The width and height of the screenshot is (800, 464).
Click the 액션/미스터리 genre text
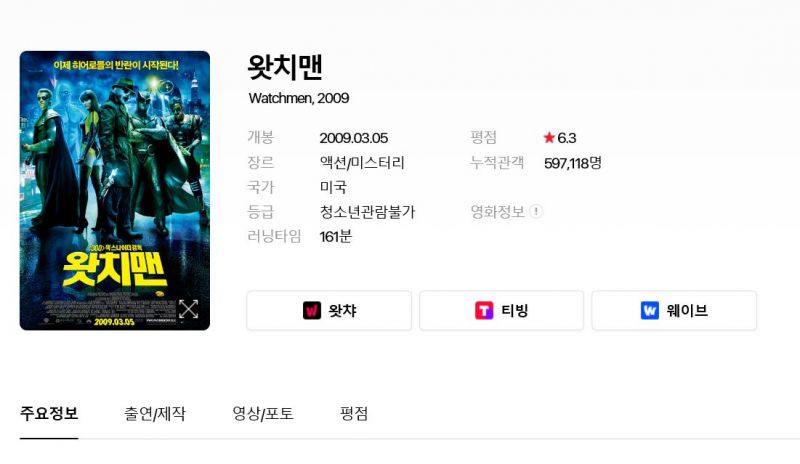[362, 163]
